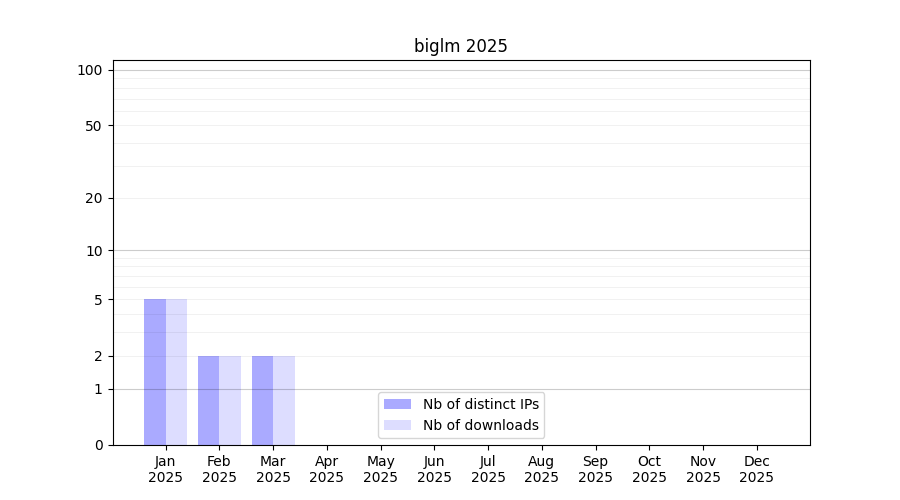Select the February distinct IPs dark bar

[x=208, y=400]
